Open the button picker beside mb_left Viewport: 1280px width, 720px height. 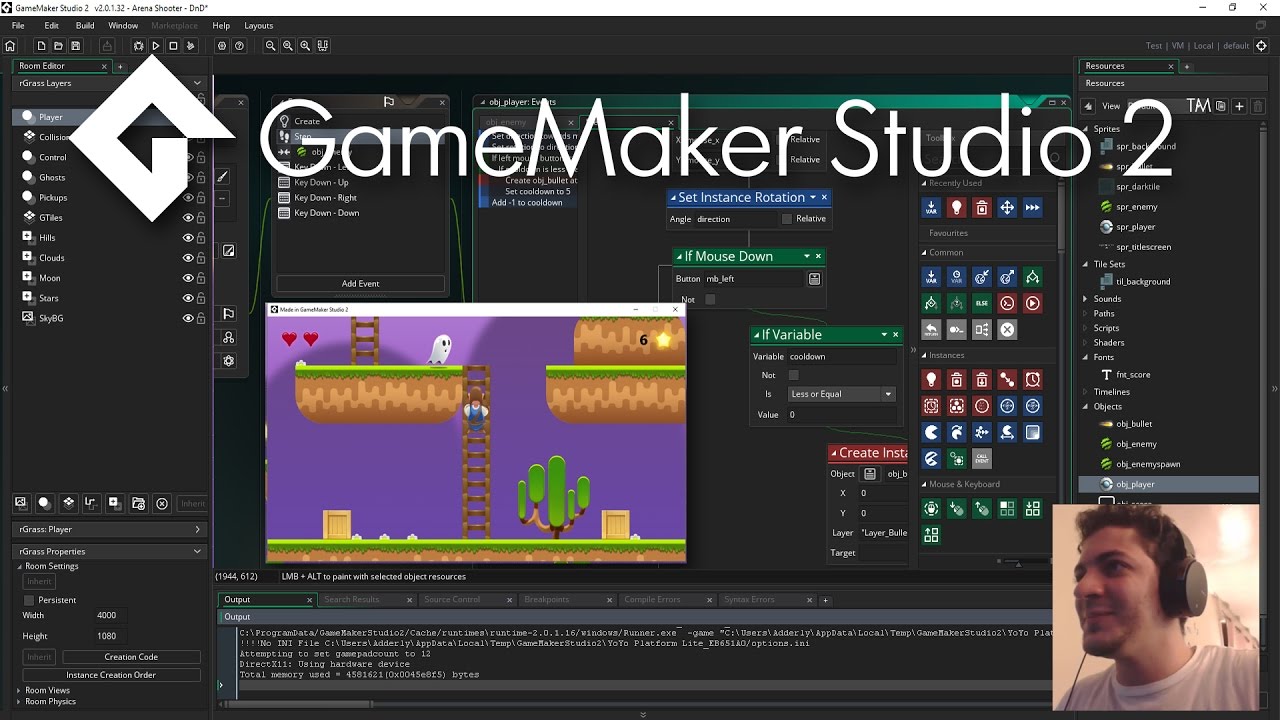815,279
